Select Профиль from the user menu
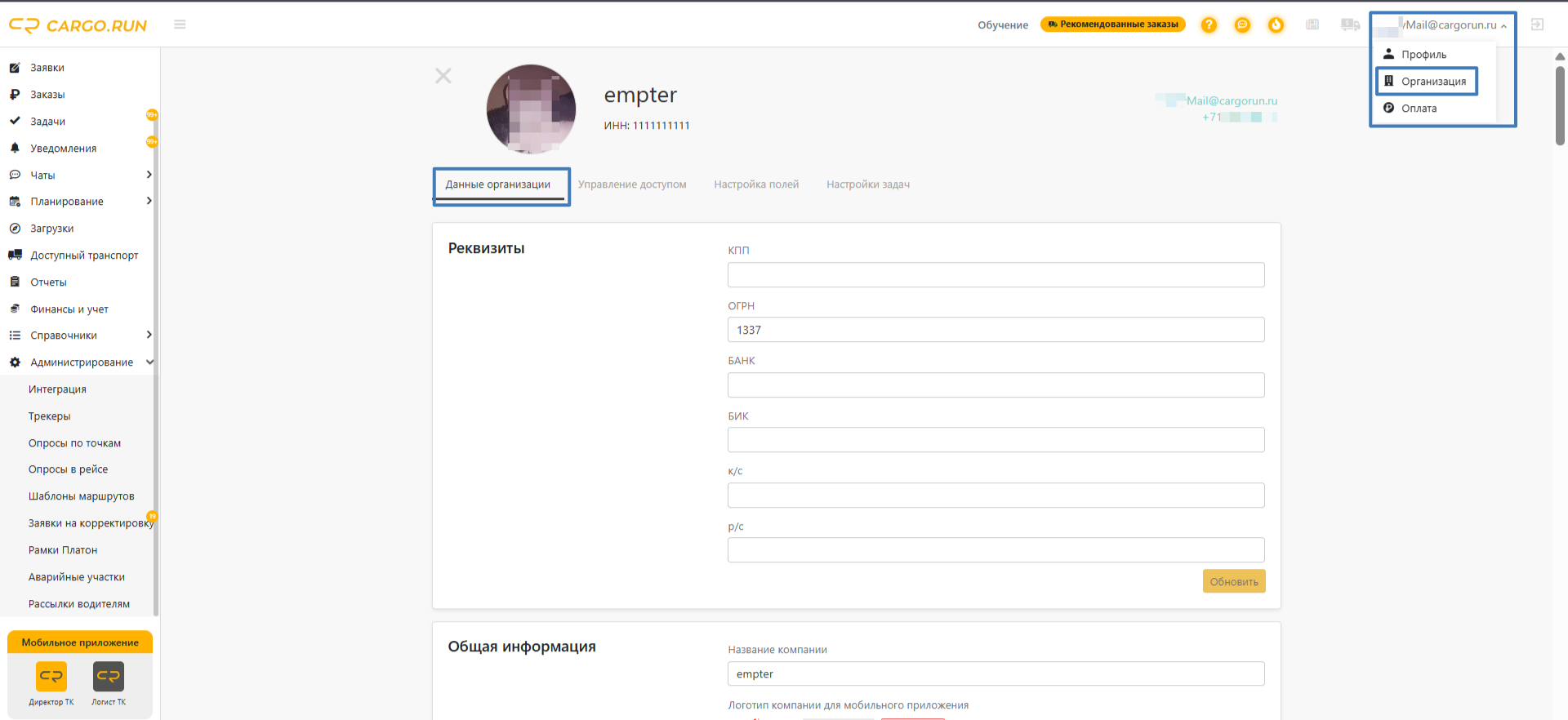This screenshot has width=1568, height=720. point(1423,55)
